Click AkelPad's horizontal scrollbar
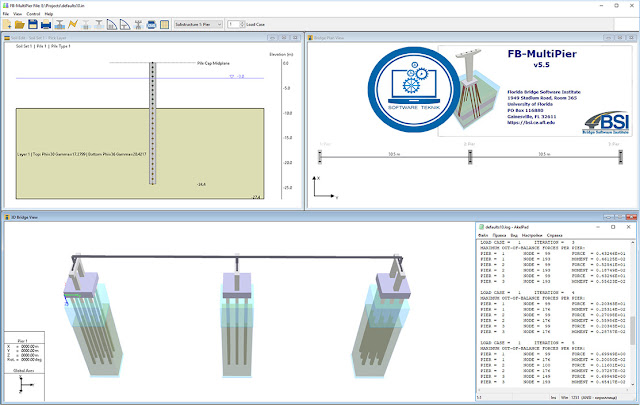 coord(553,390)
